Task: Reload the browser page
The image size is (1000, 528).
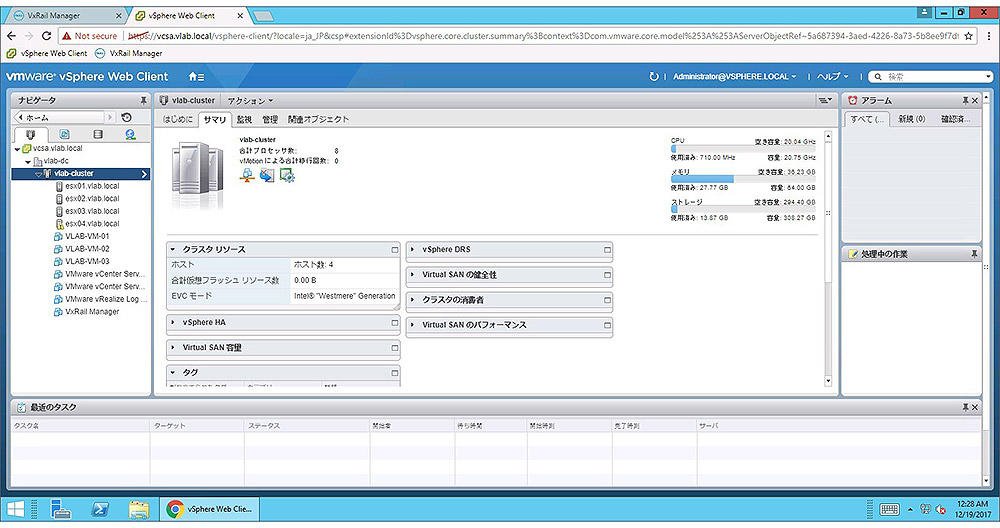Action: (x=46, y=36)
